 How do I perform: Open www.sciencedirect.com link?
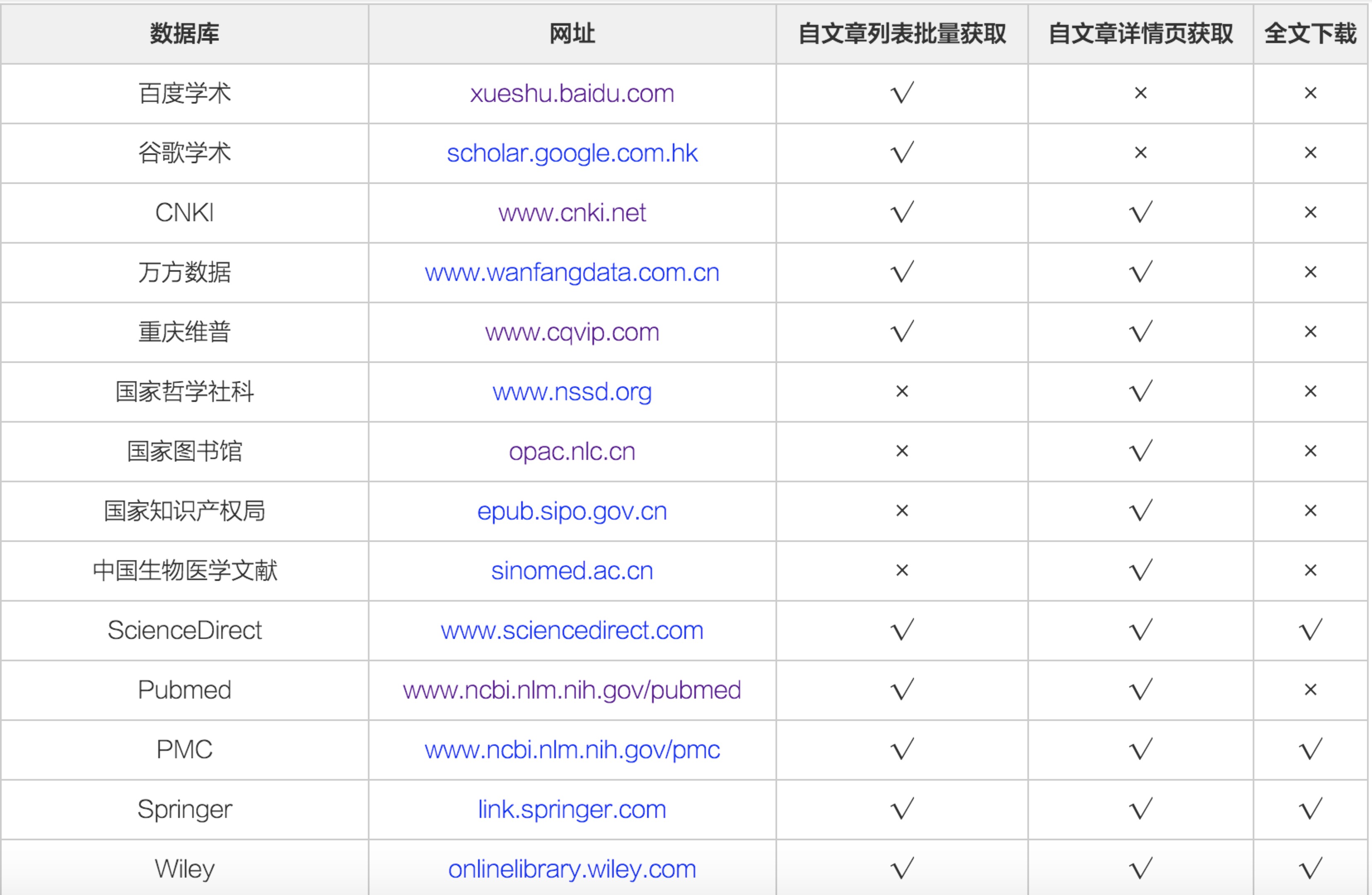click(572, 630)
